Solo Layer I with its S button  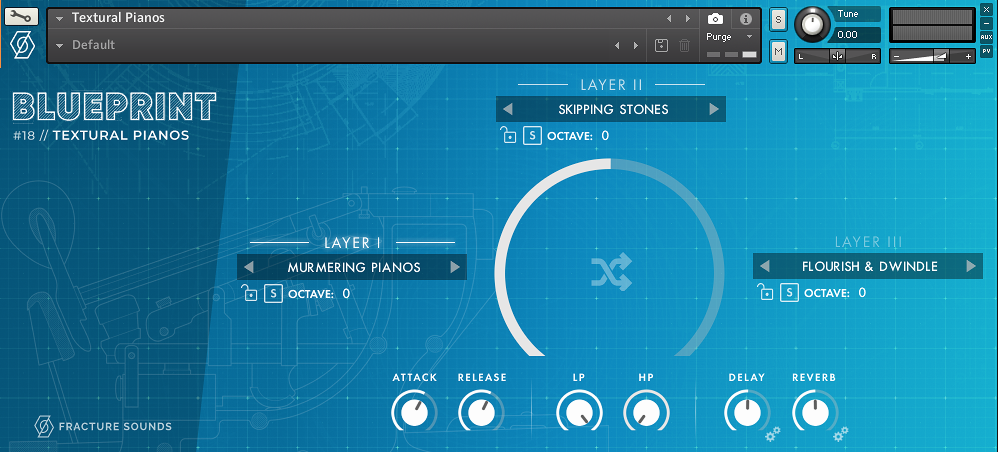(x=273, y=293)
